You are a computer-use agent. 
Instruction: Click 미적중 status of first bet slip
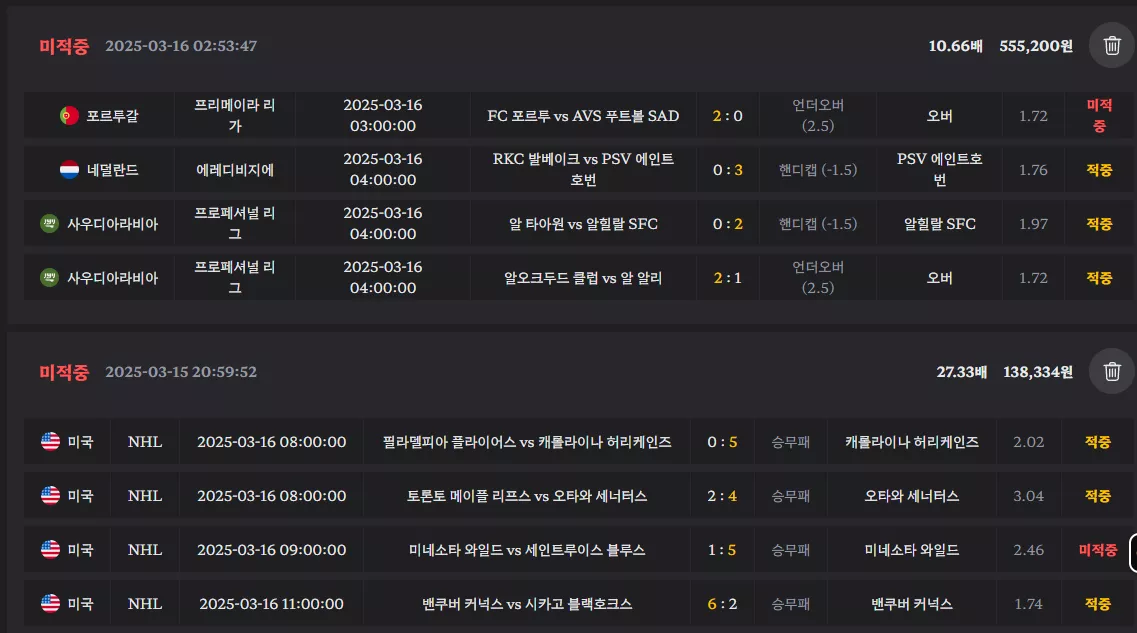[x=64, y=46]
